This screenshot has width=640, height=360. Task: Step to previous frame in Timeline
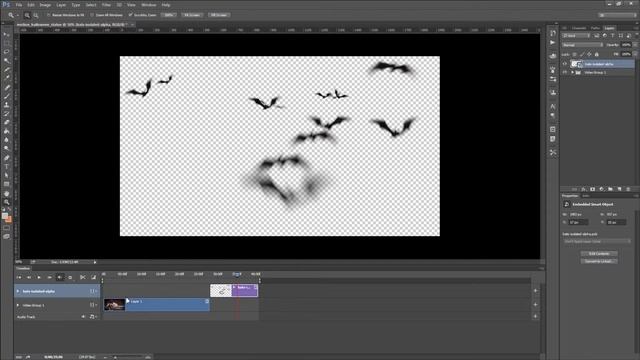click(x=29, y=278)
